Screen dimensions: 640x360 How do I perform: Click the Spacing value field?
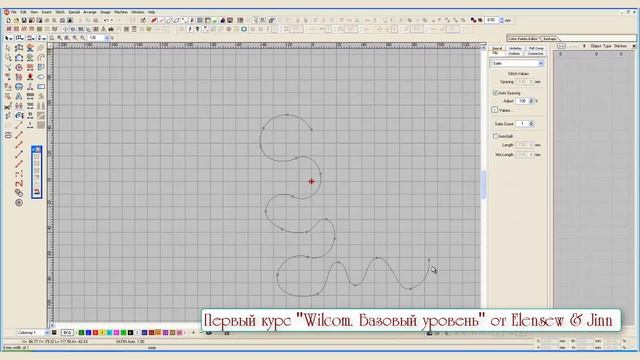click(x=523, y=82)
